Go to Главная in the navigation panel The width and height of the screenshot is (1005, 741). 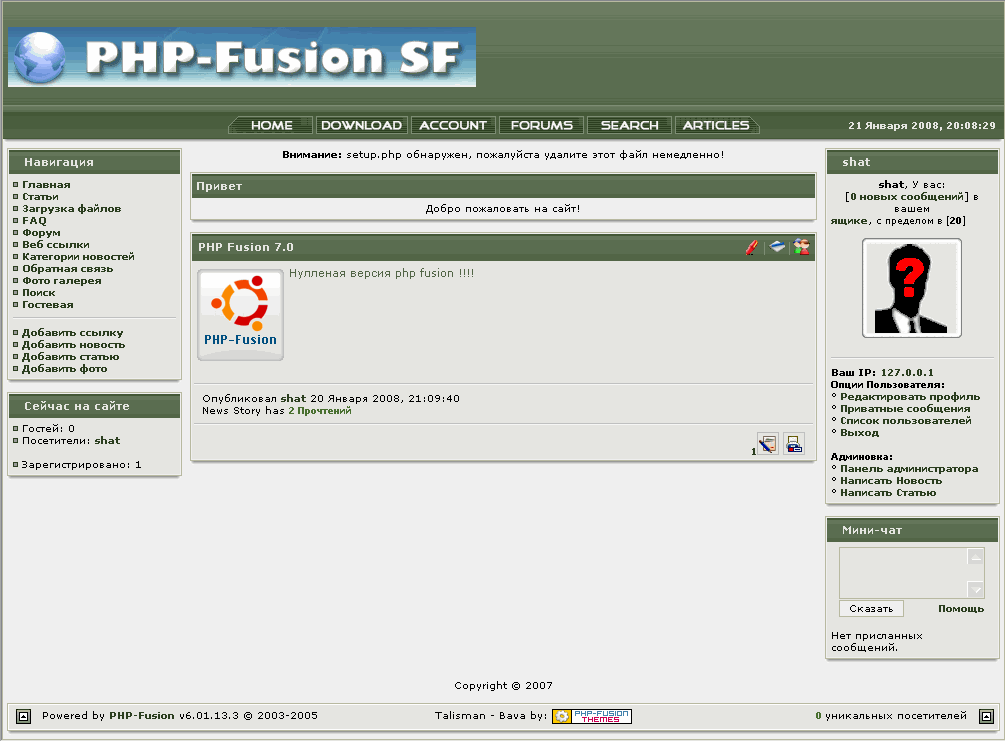[46, 185]
